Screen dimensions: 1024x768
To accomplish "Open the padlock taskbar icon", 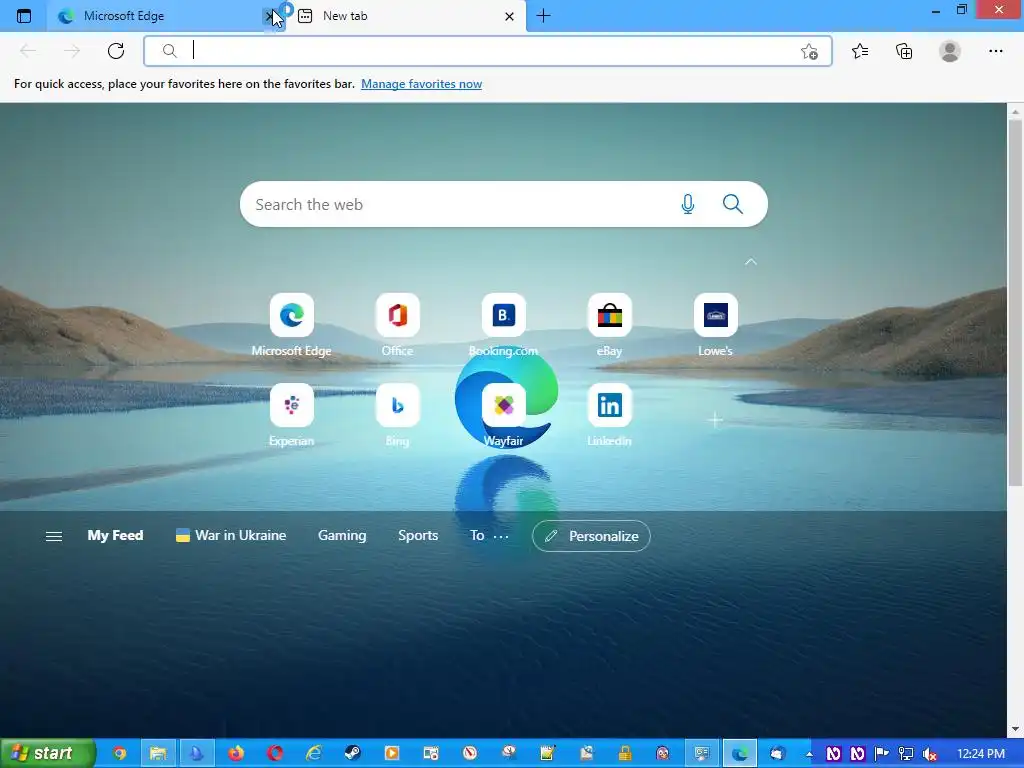I will (625, 754).
